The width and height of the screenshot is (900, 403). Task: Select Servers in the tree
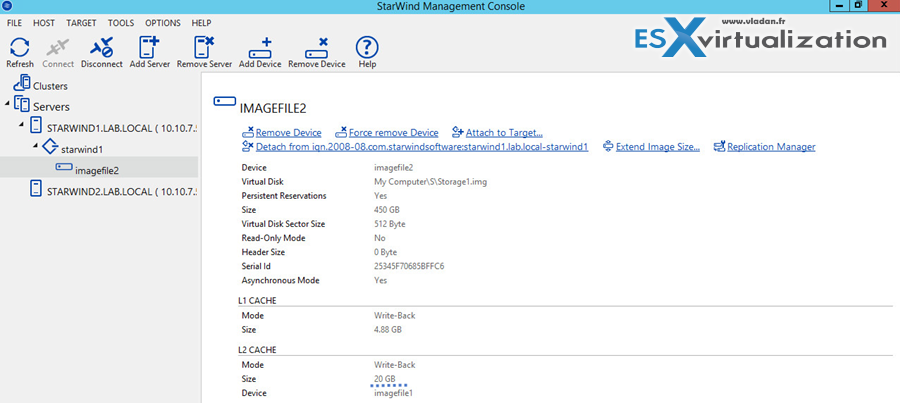(51, 107)
